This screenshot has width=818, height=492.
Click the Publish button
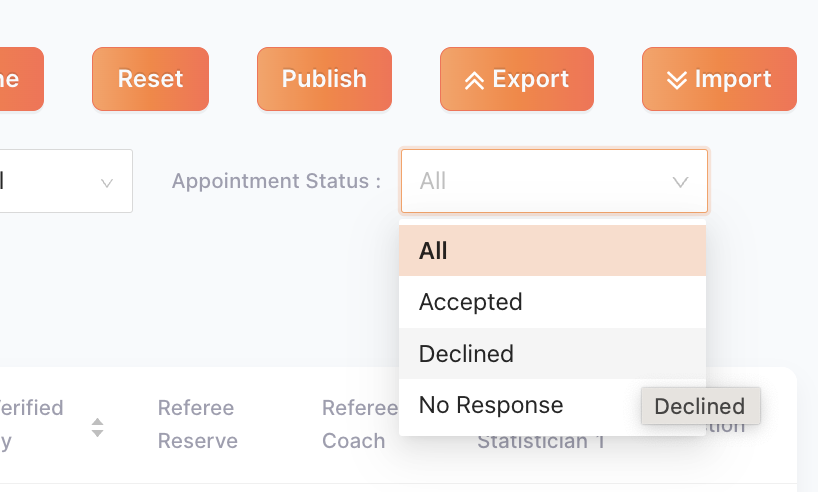(x=324, y=79)
